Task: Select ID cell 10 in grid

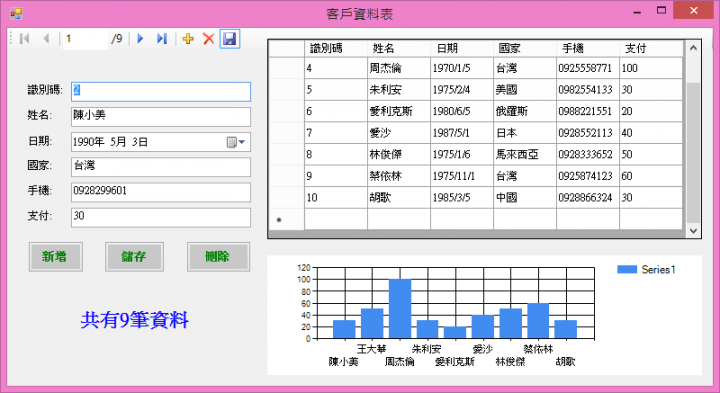Action: [336, 197]
